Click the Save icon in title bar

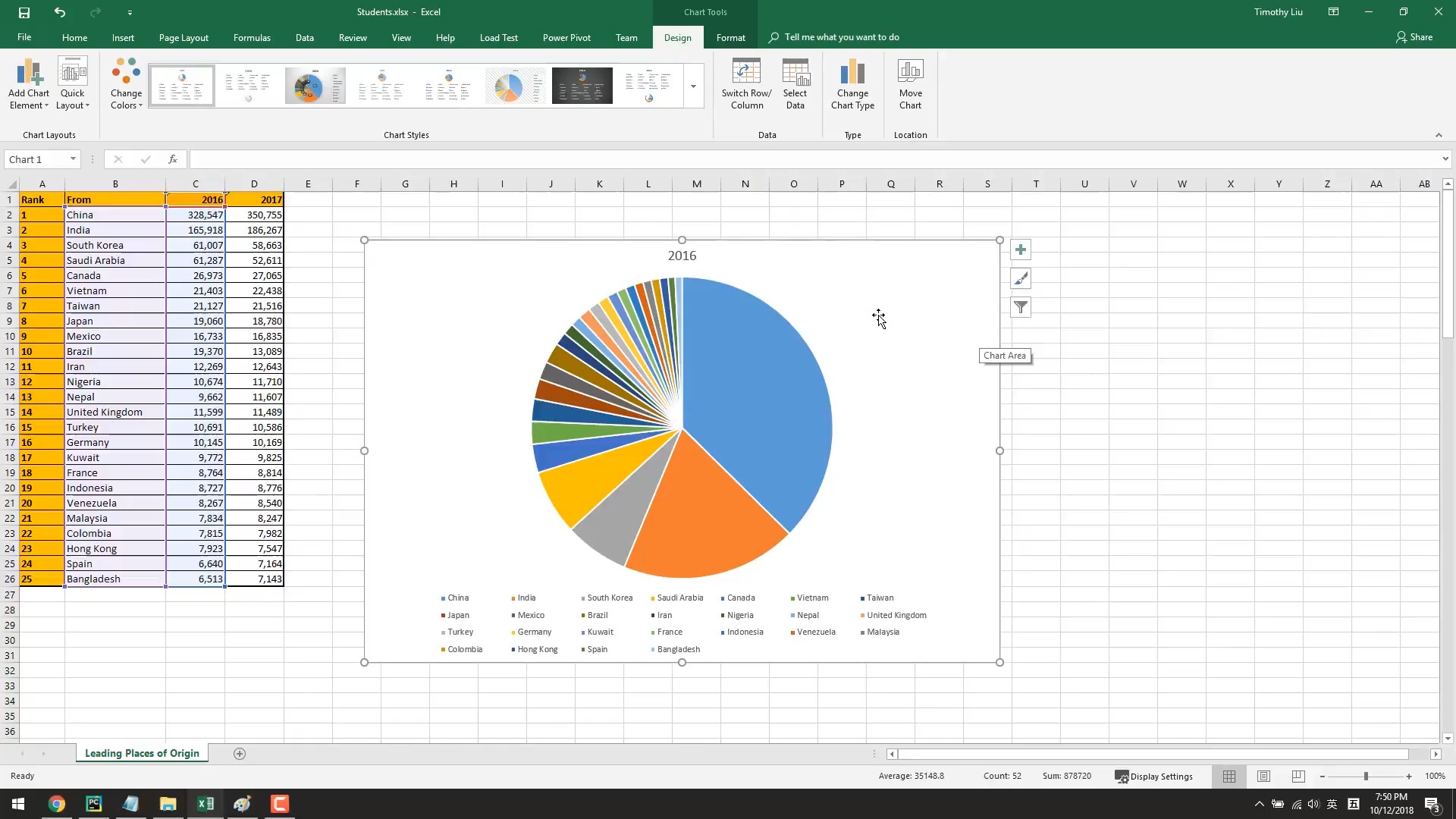(24, 12)
